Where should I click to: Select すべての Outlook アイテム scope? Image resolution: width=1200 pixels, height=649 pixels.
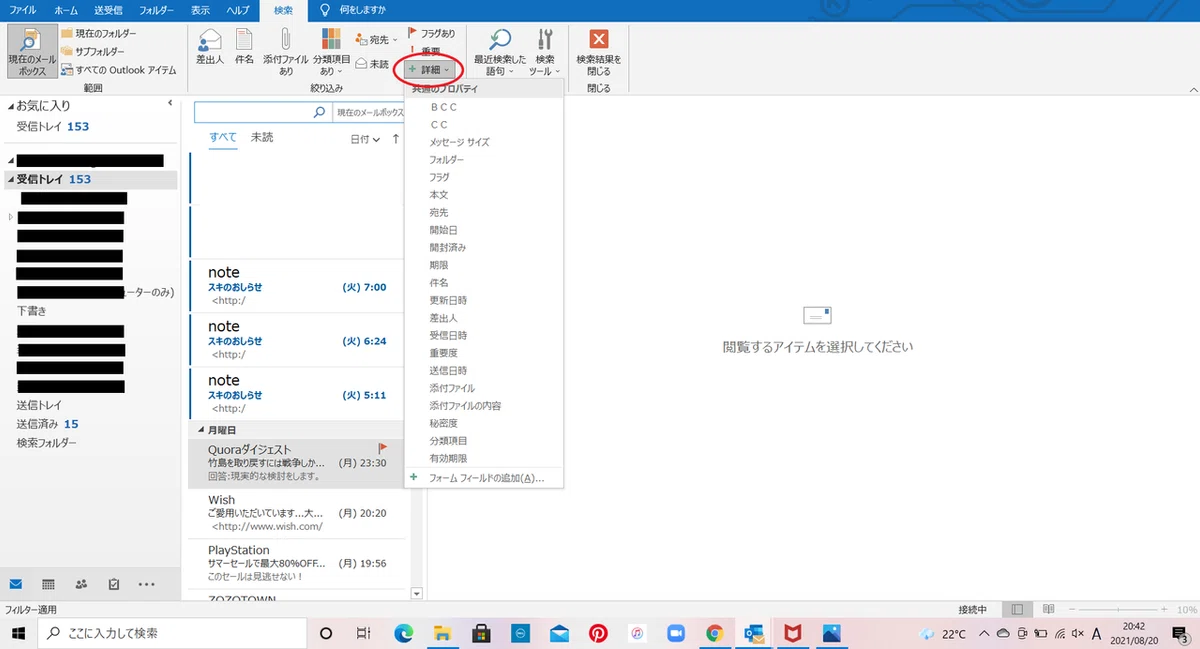coord(118,70)
